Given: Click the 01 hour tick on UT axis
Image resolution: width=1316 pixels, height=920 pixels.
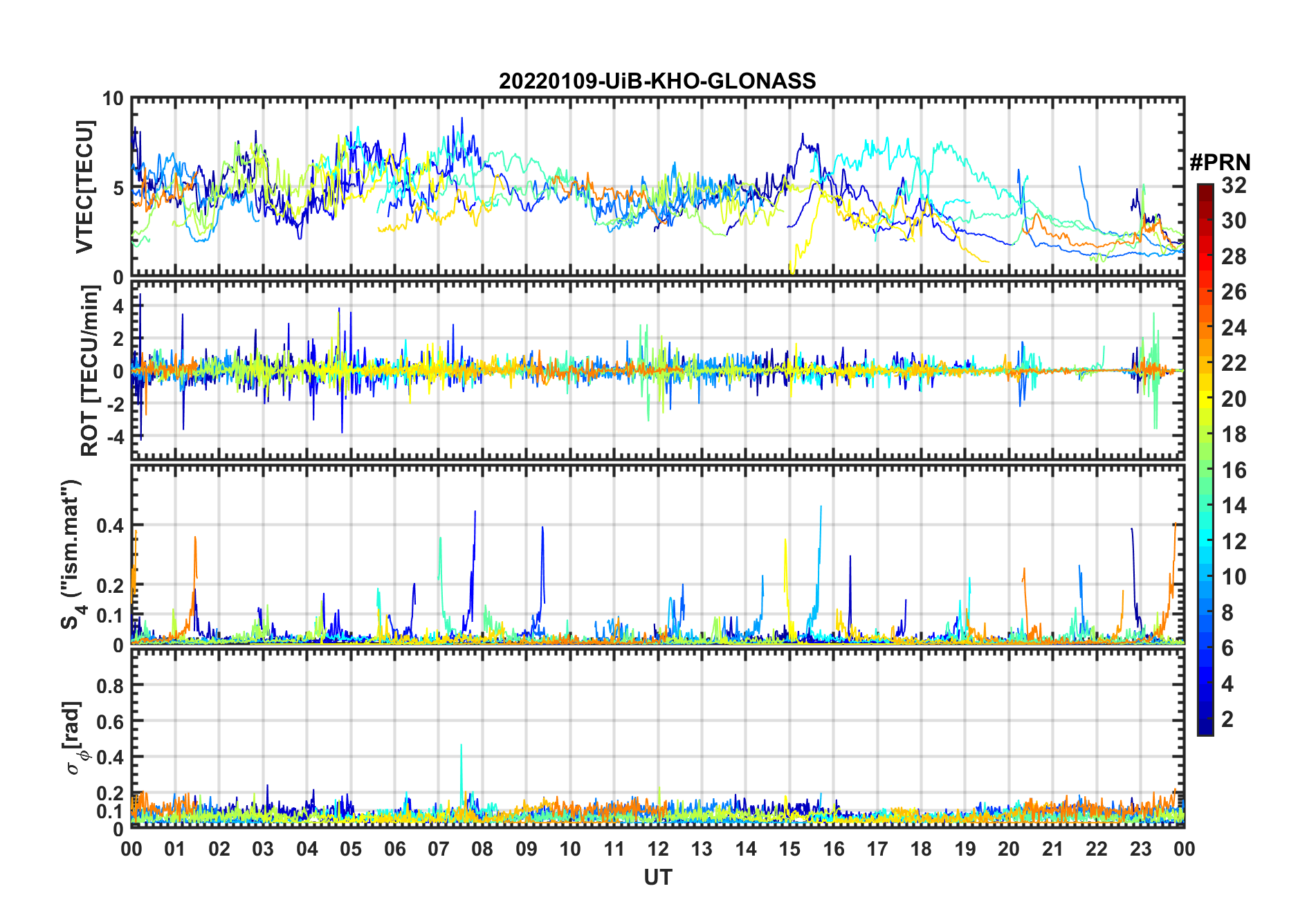Looking at the screenshot, I should pos(175,849).
